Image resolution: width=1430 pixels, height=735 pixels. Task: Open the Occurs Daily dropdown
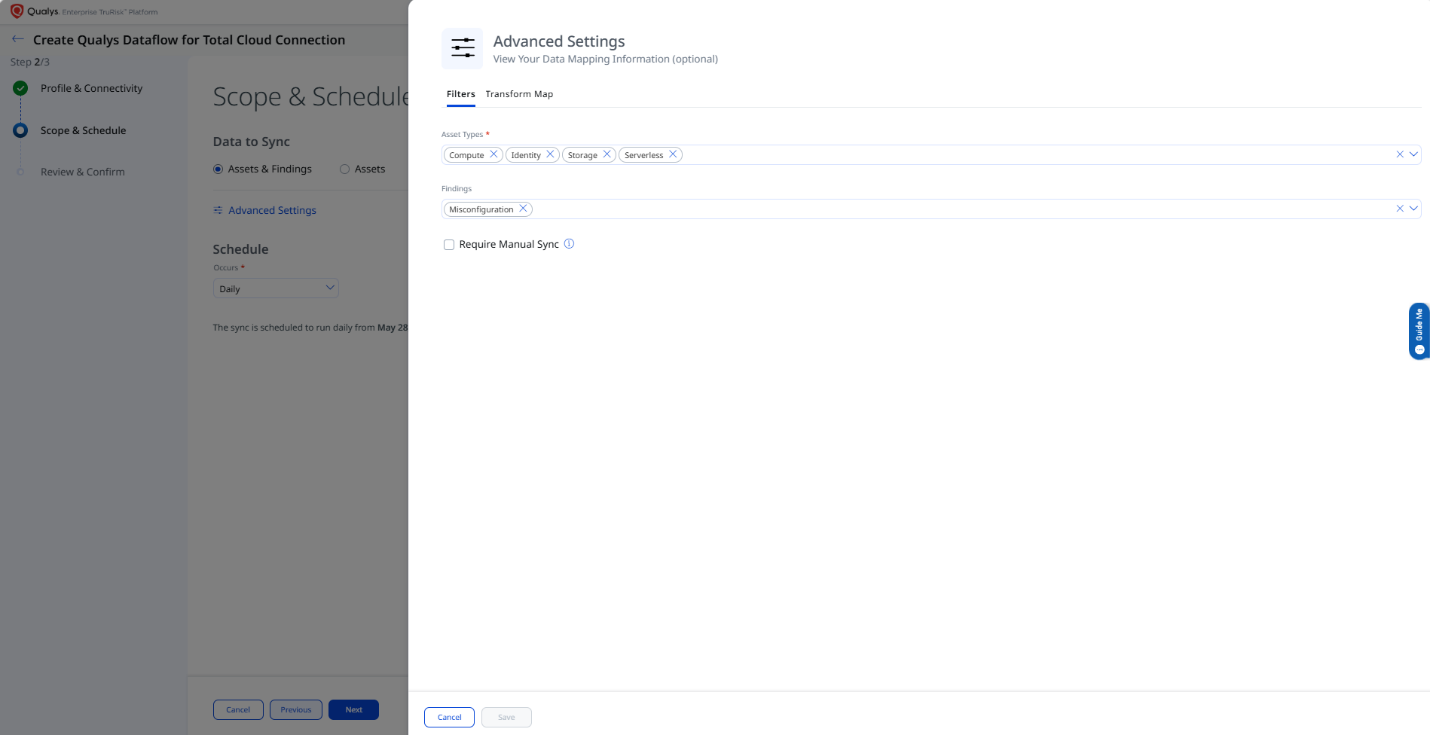point(276,288)
